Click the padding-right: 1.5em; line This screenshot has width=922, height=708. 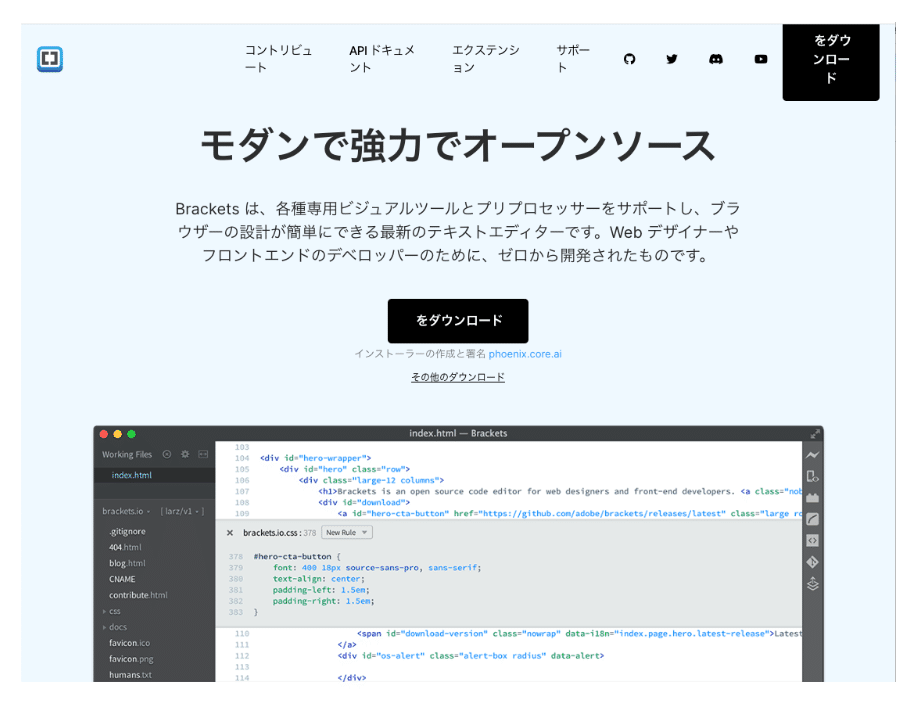323,601
